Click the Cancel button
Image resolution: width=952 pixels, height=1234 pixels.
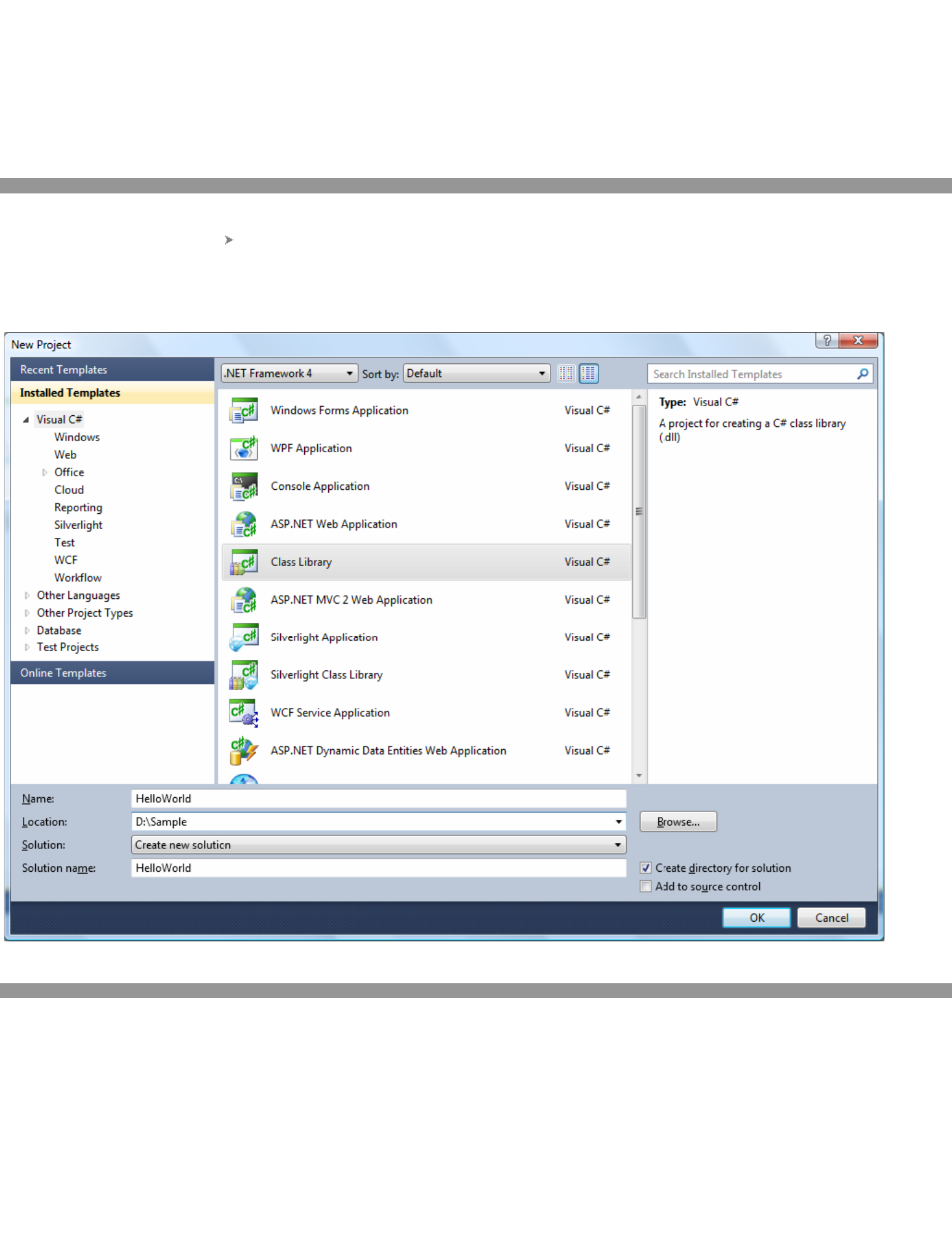(x=831, y=918)
